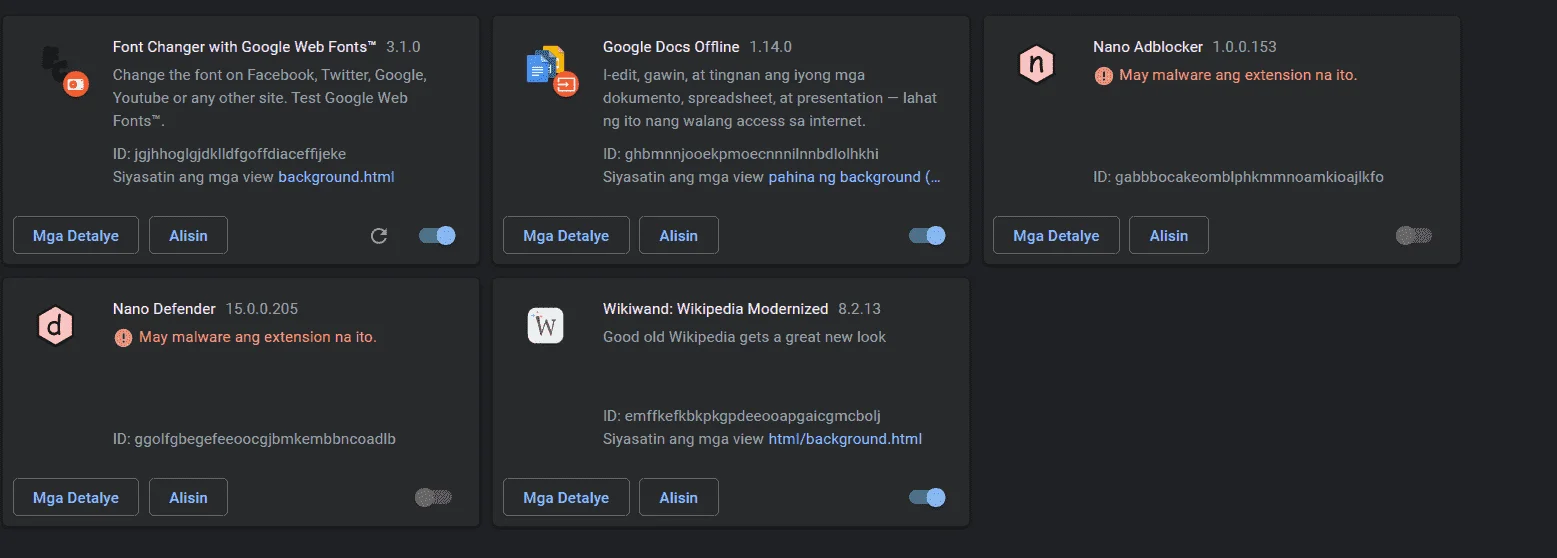Click the Nano Defender malware warning icon
The width and height of the screenshot is (1557, 558).
click(123, 337)
